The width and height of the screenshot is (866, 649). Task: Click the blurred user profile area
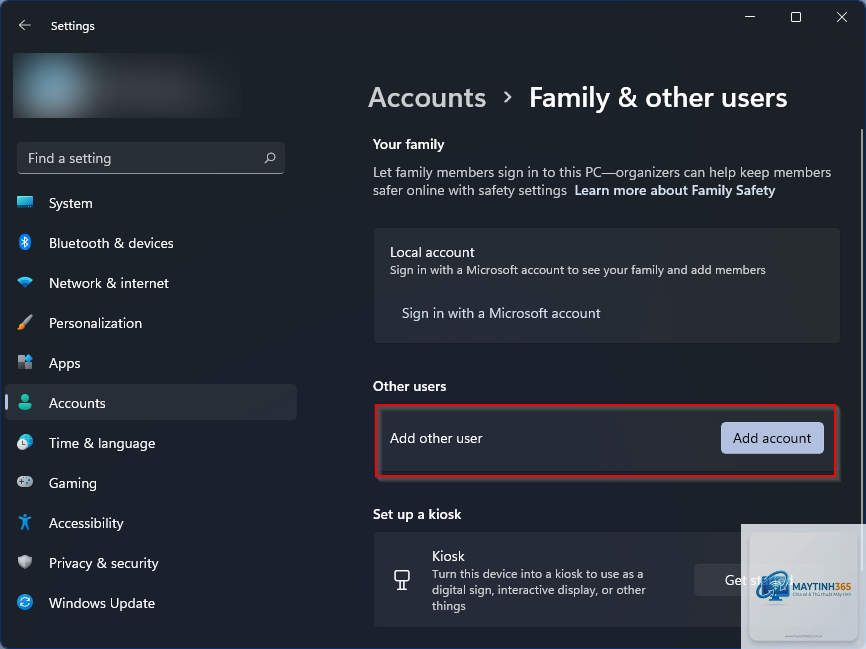point(127,86)
